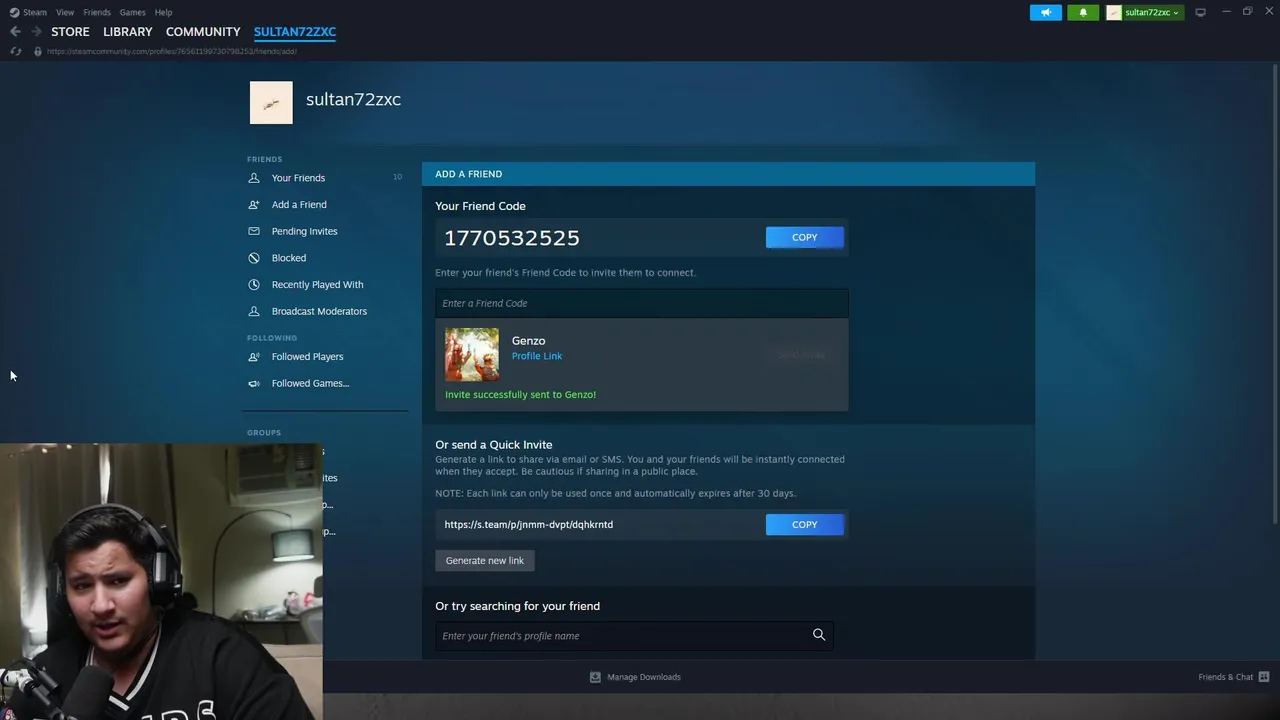This screenshot has height=720, width=1280.
Task: Click the Followed Games megaphone icon
Action: (254, 383)
